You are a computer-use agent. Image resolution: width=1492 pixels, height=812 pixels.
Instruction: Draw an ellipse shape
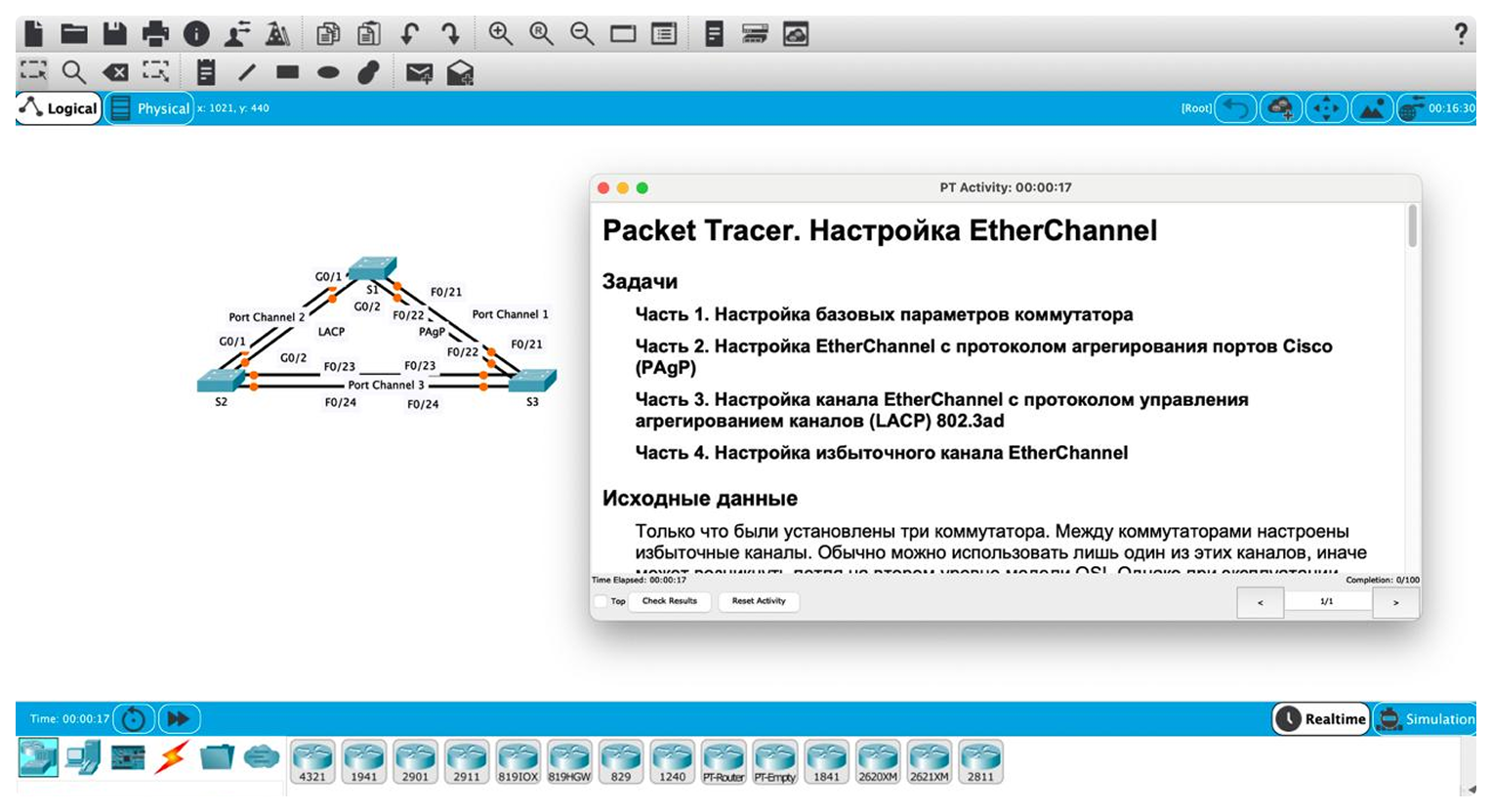coord(328,72)
